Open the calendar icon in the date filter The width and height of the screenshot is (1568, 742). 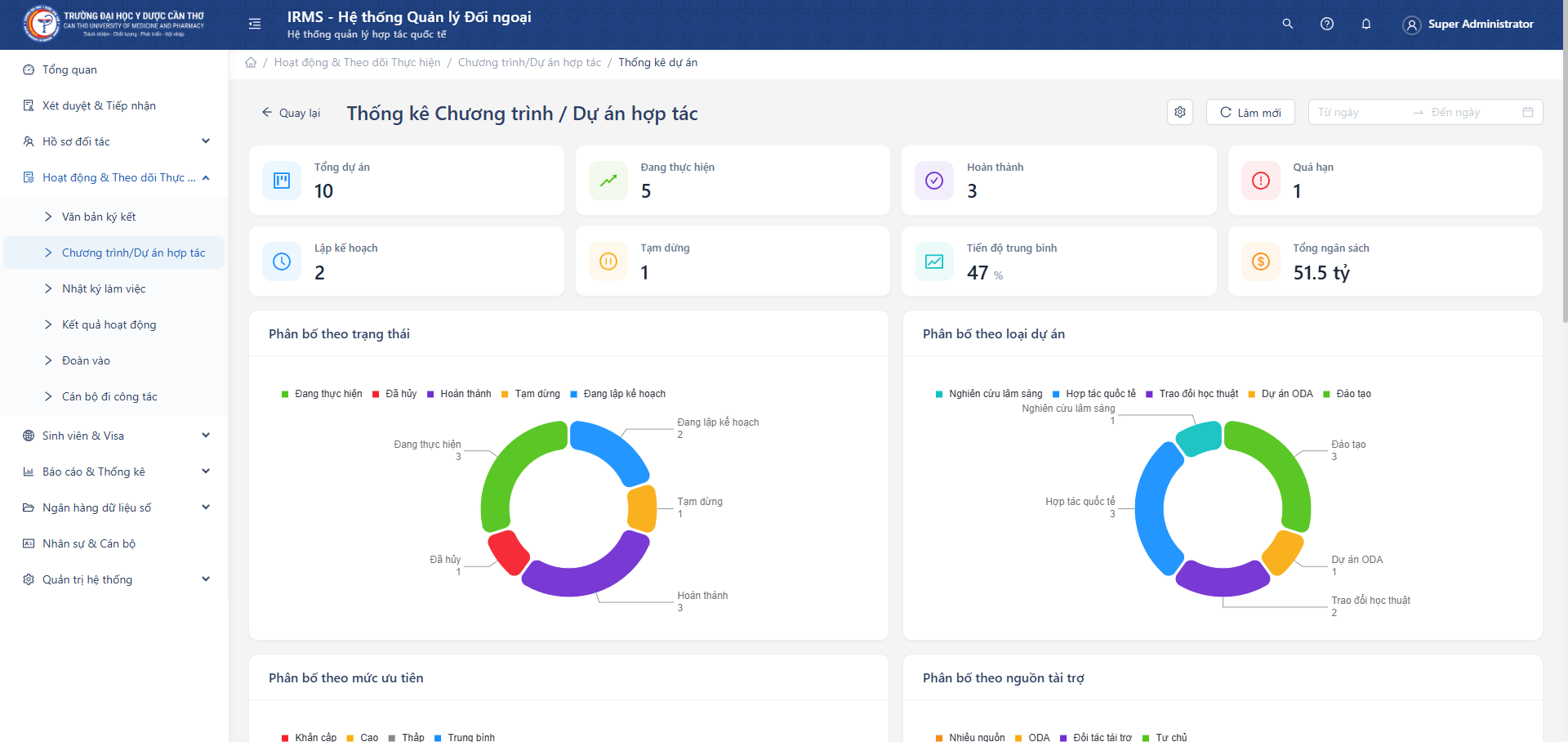(x=1528, y=112)
